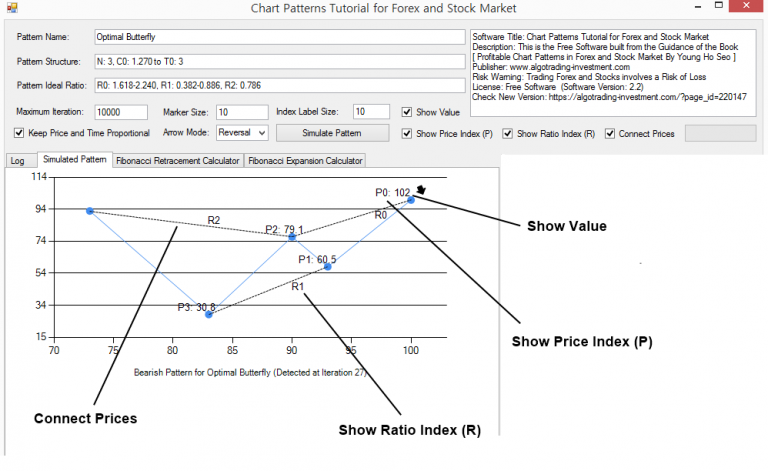
Task: Open the Fibonacci Expansion Calculator tab
Action: pos(305,161)
